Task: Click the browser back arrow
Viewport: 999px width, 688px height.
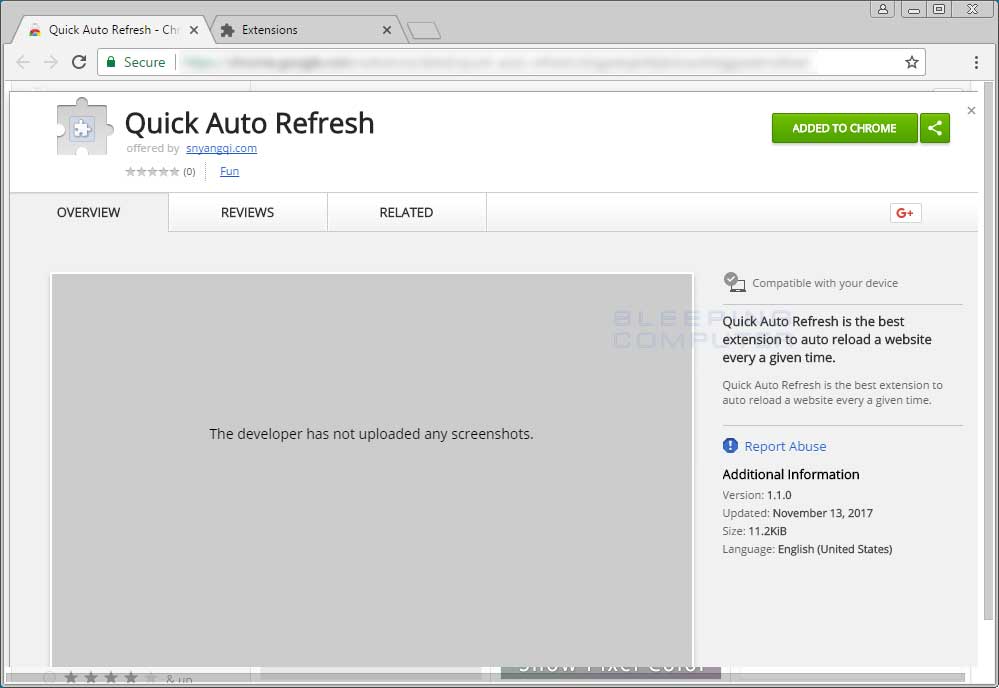Action: coord(23,62)
